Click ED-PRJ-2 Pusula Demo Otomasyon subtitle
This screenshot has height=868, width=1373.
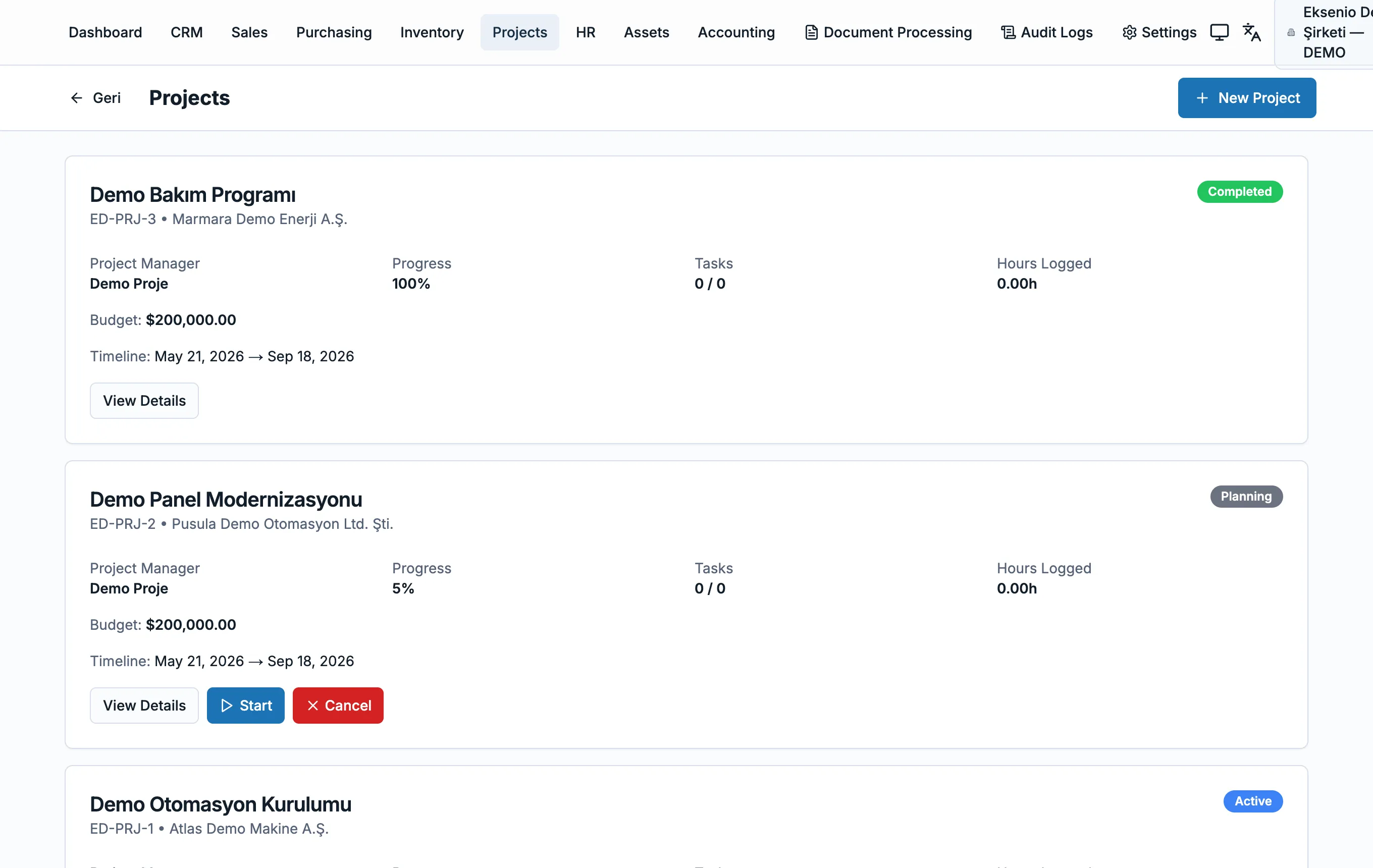[241, 524]
